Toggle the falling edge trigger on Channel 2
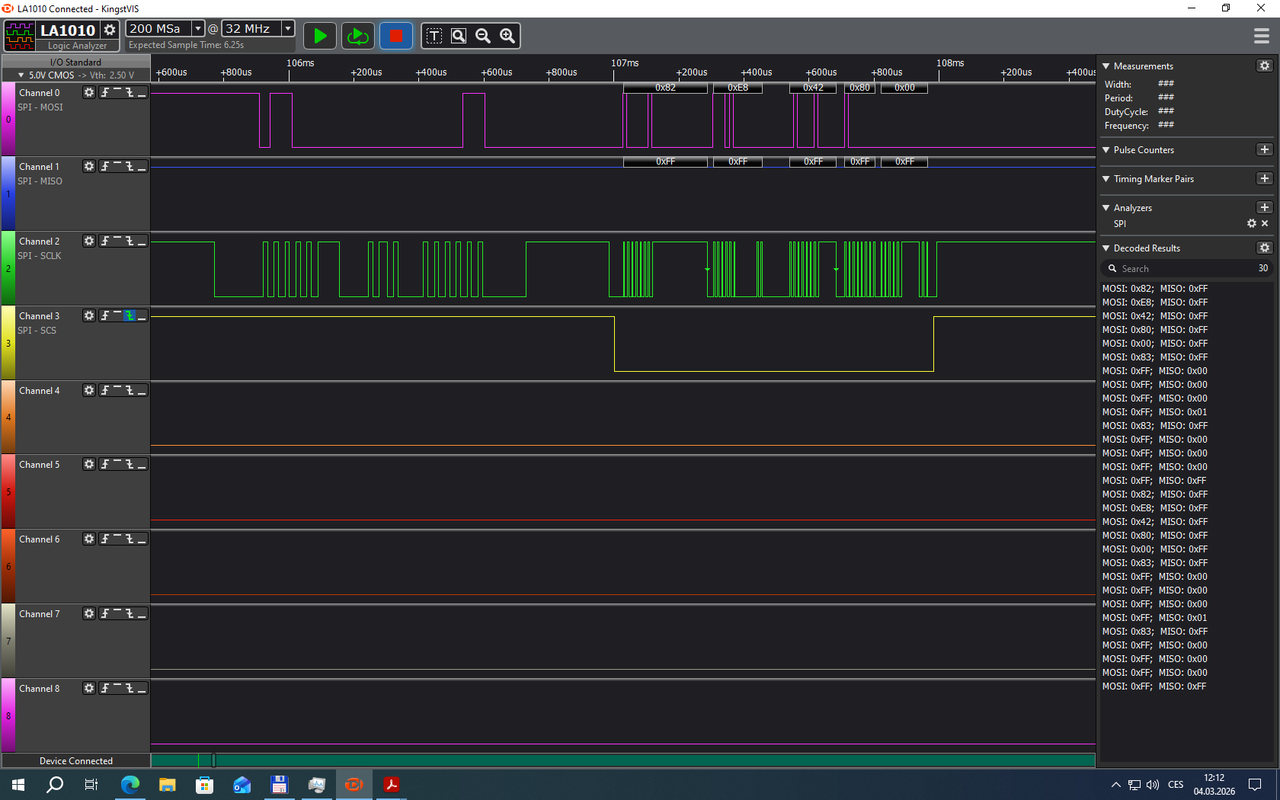This screenshot has height=800, width=1280. (x=129, y=241)
